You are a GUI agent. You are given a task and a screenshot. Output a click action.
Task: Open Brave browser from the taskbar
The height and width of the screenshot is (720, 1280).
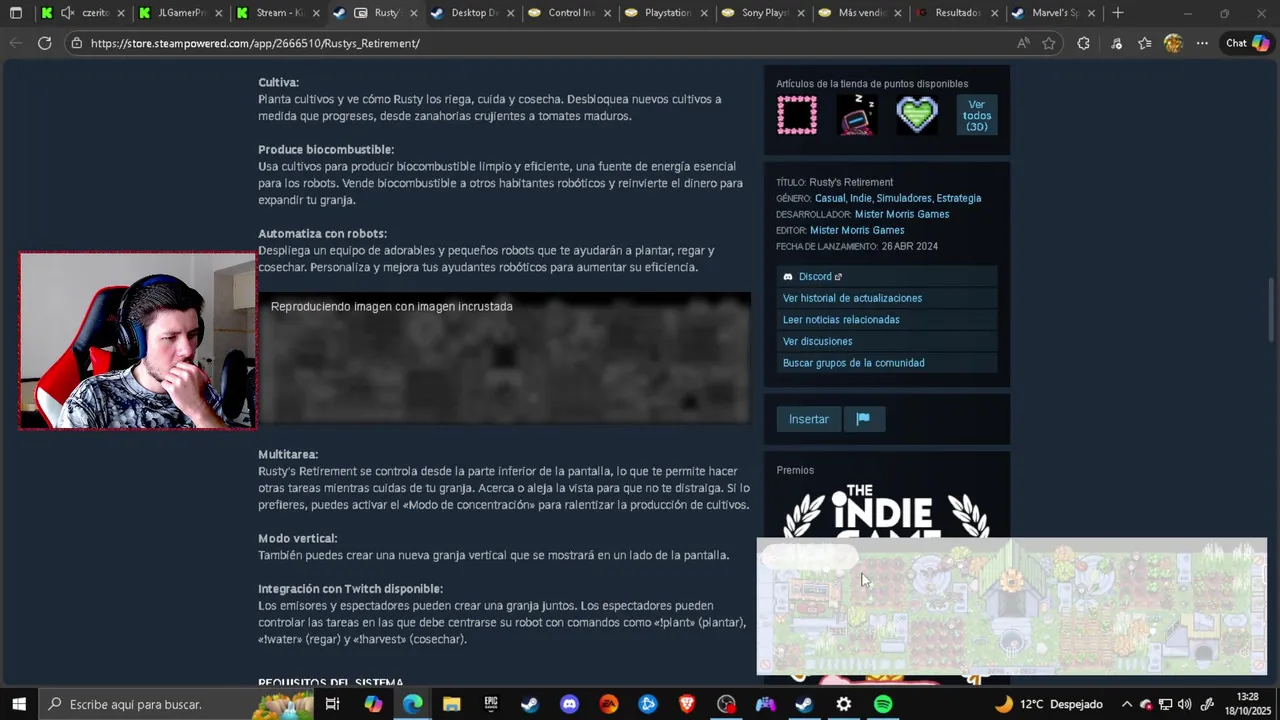click(x=687, y=704)
